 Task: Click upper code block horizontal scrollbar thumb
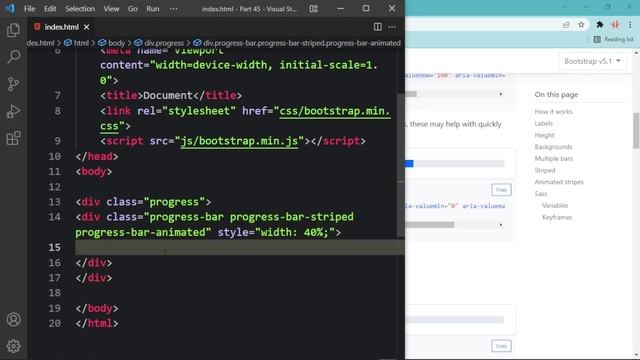(x=411, y=94)
